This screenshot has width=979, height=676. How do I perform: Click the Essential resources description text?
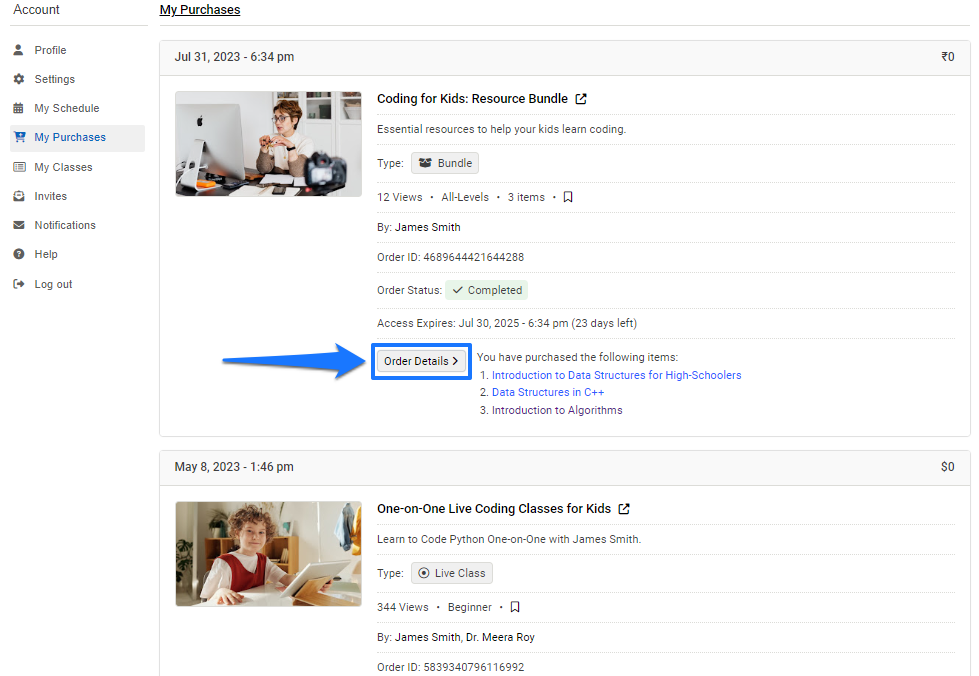coord(501,129)
